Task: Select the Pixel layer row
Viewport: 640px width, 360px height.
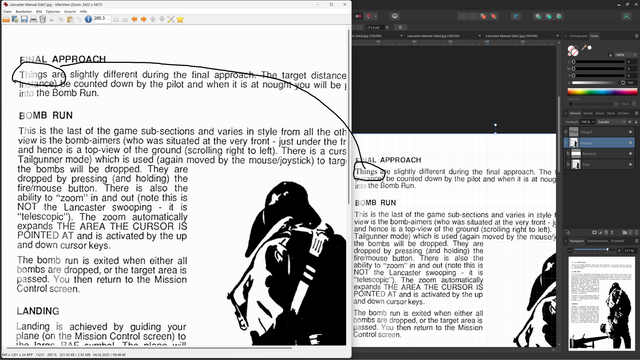Action: pyautogui.click(x=599, y=164)
